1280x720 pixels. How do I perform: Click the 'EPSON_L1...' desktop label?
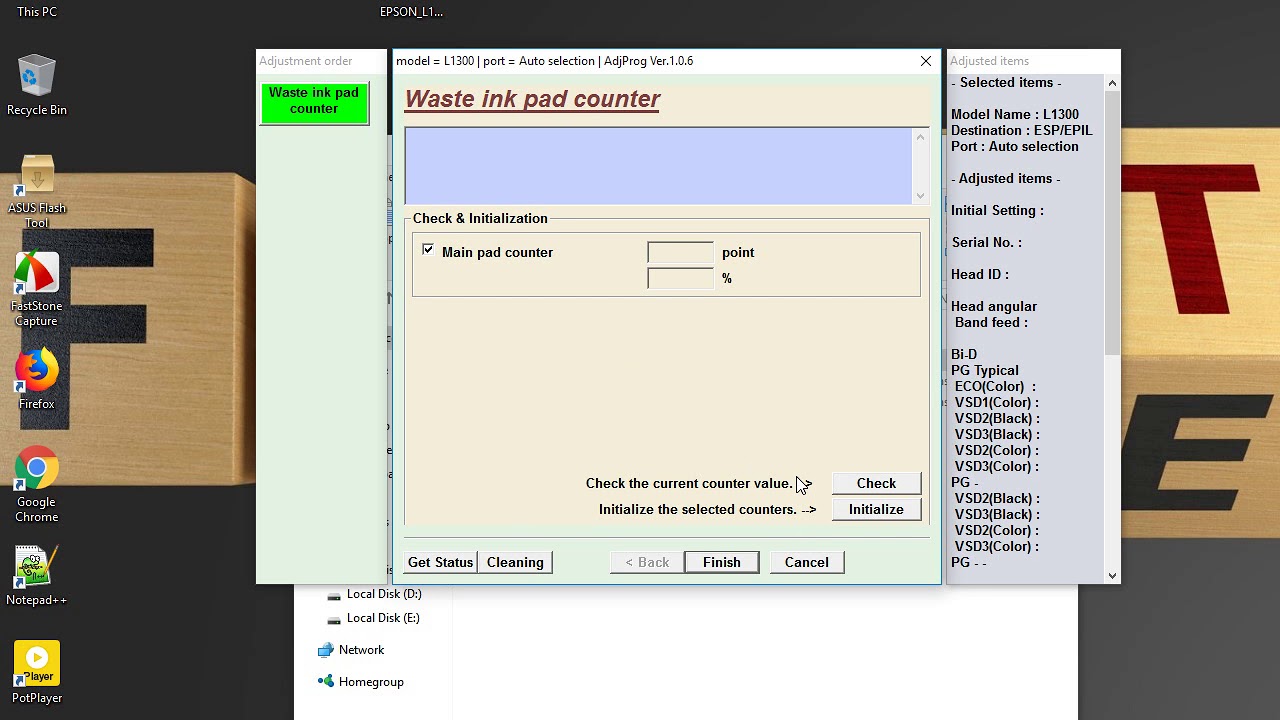pos(411,12)
